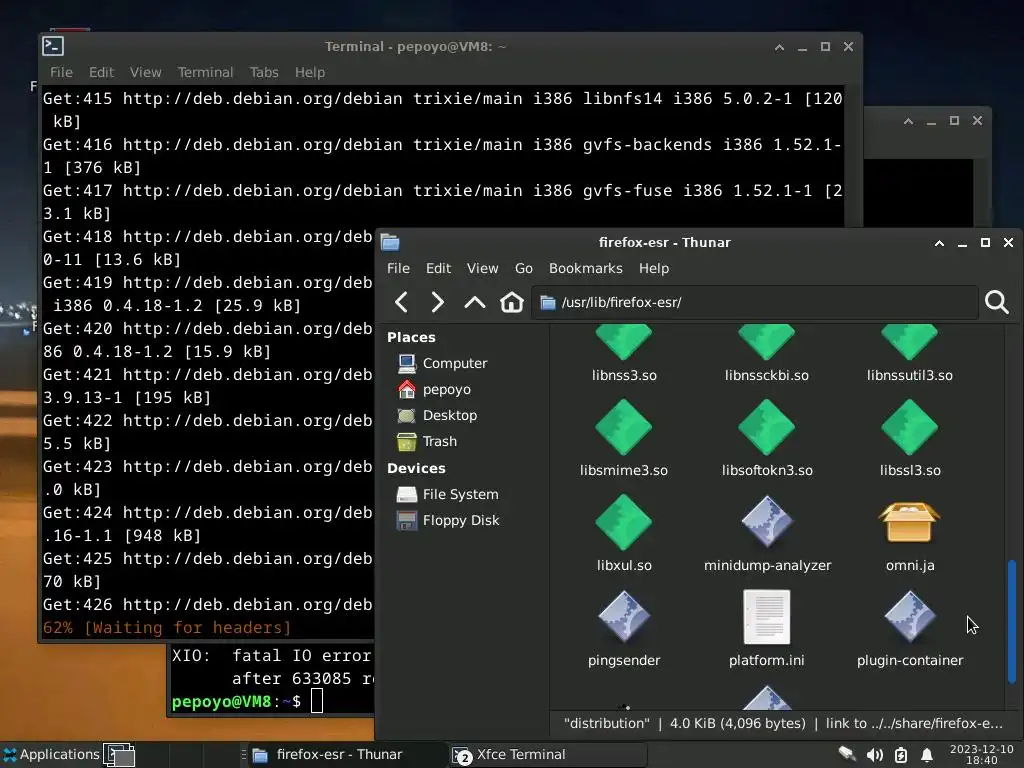This screenshot has width=1024, height=768.
Task: Click the Thunar window's folder title icon
Action: [x=390, y=242]
